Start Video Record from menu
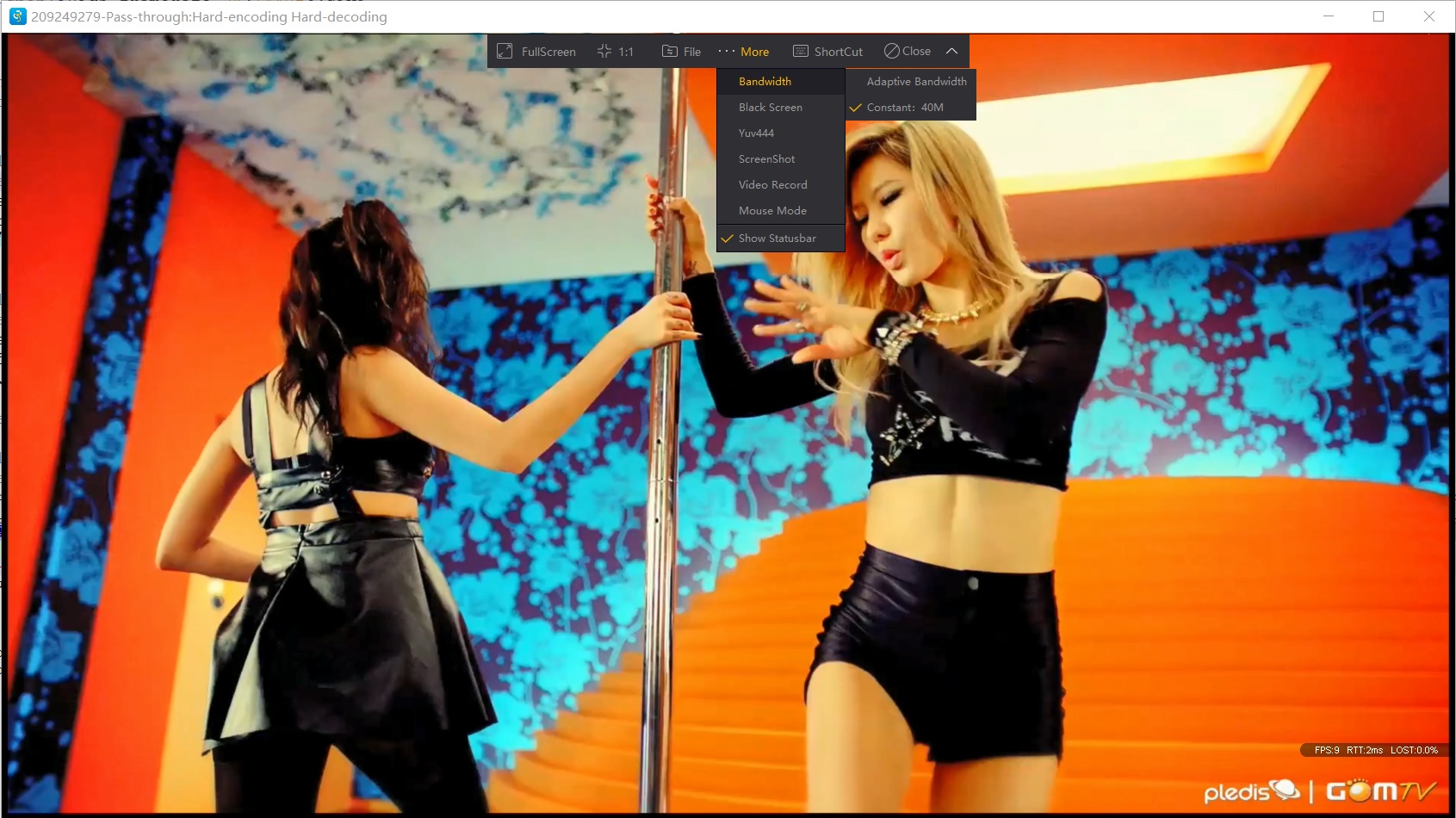 (772, 185)
